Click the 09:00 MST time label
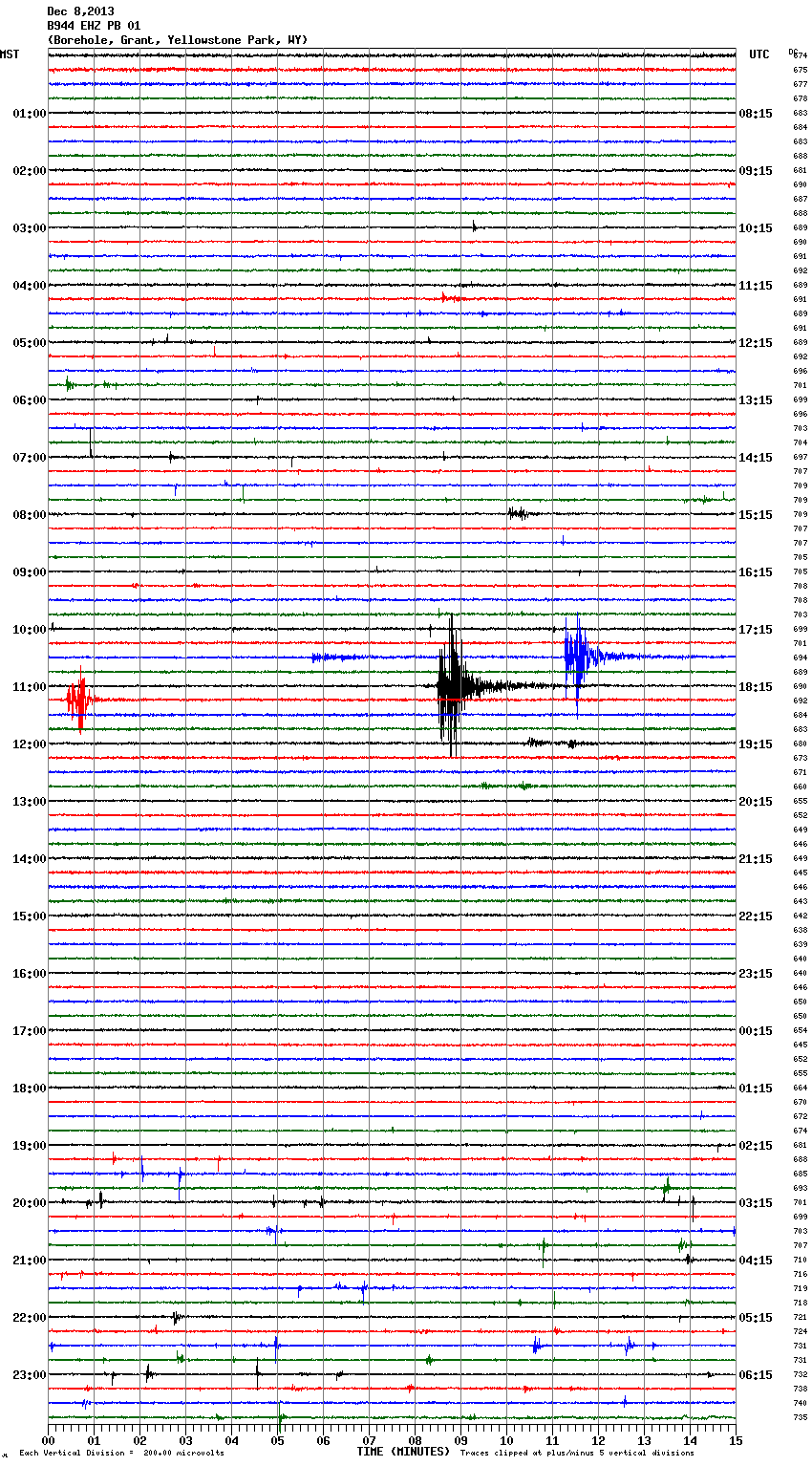Viewport: 812px width, 1466px height. click(30, 572)
